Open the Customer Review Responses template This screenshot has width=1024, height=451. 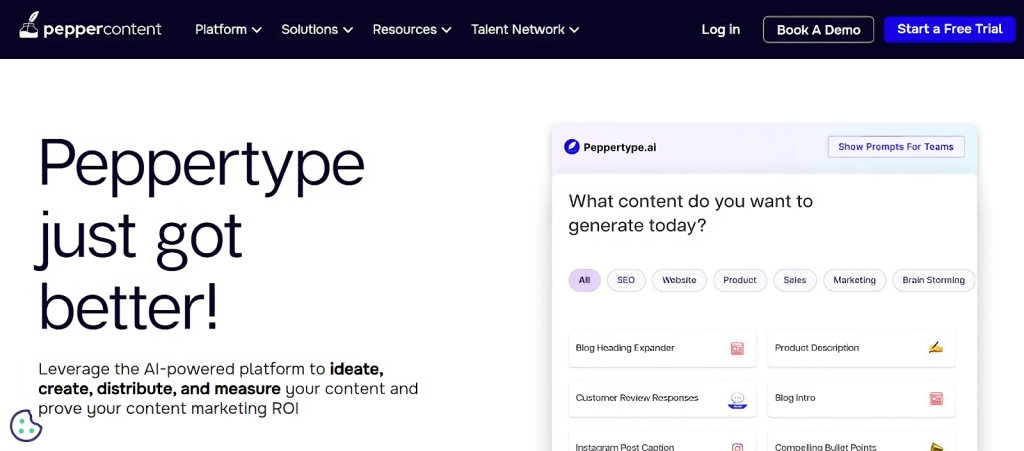(662, 399)
